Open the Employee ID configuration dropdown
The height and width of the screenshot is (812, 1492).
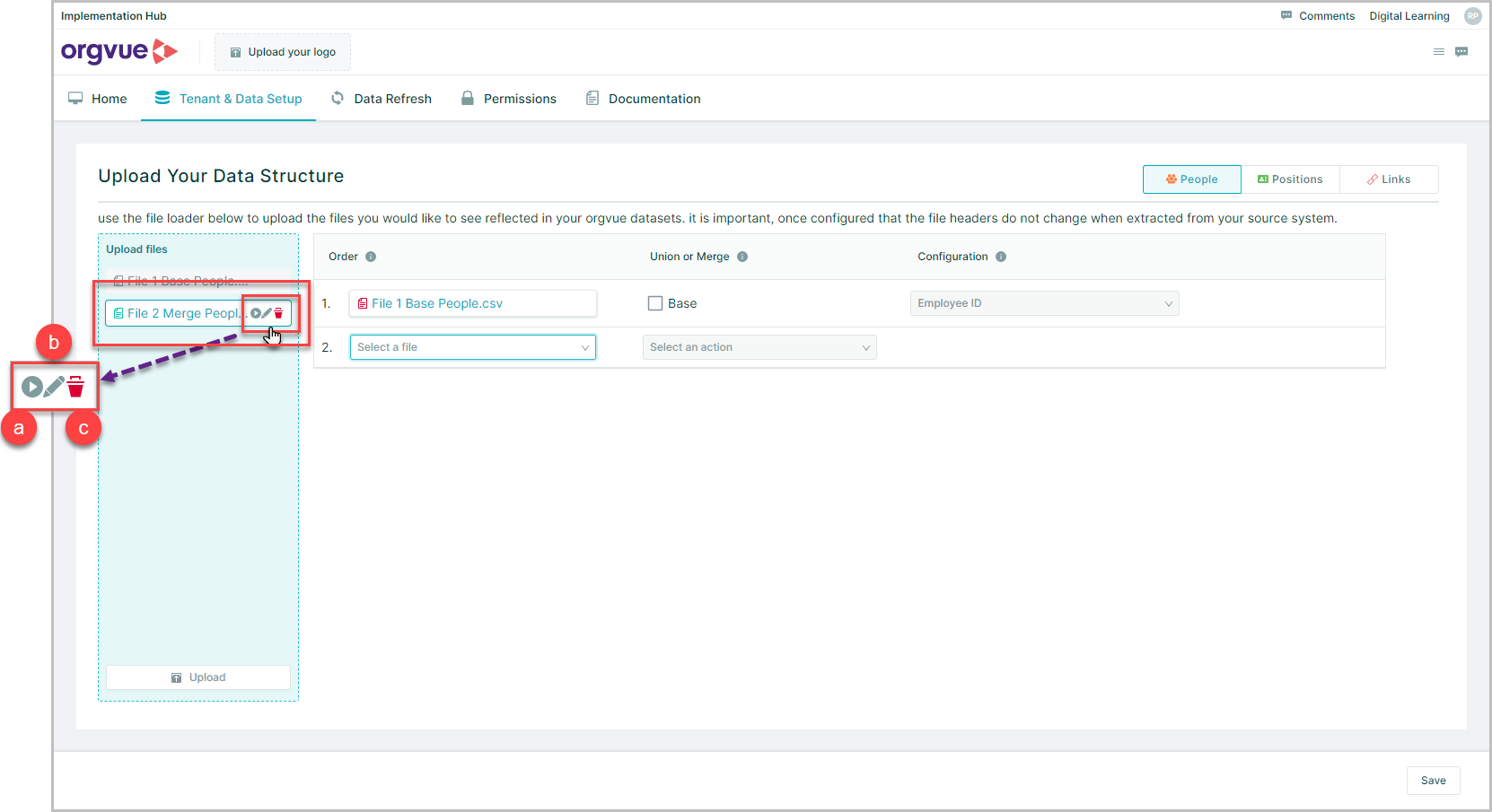(x=1044, y=303)
